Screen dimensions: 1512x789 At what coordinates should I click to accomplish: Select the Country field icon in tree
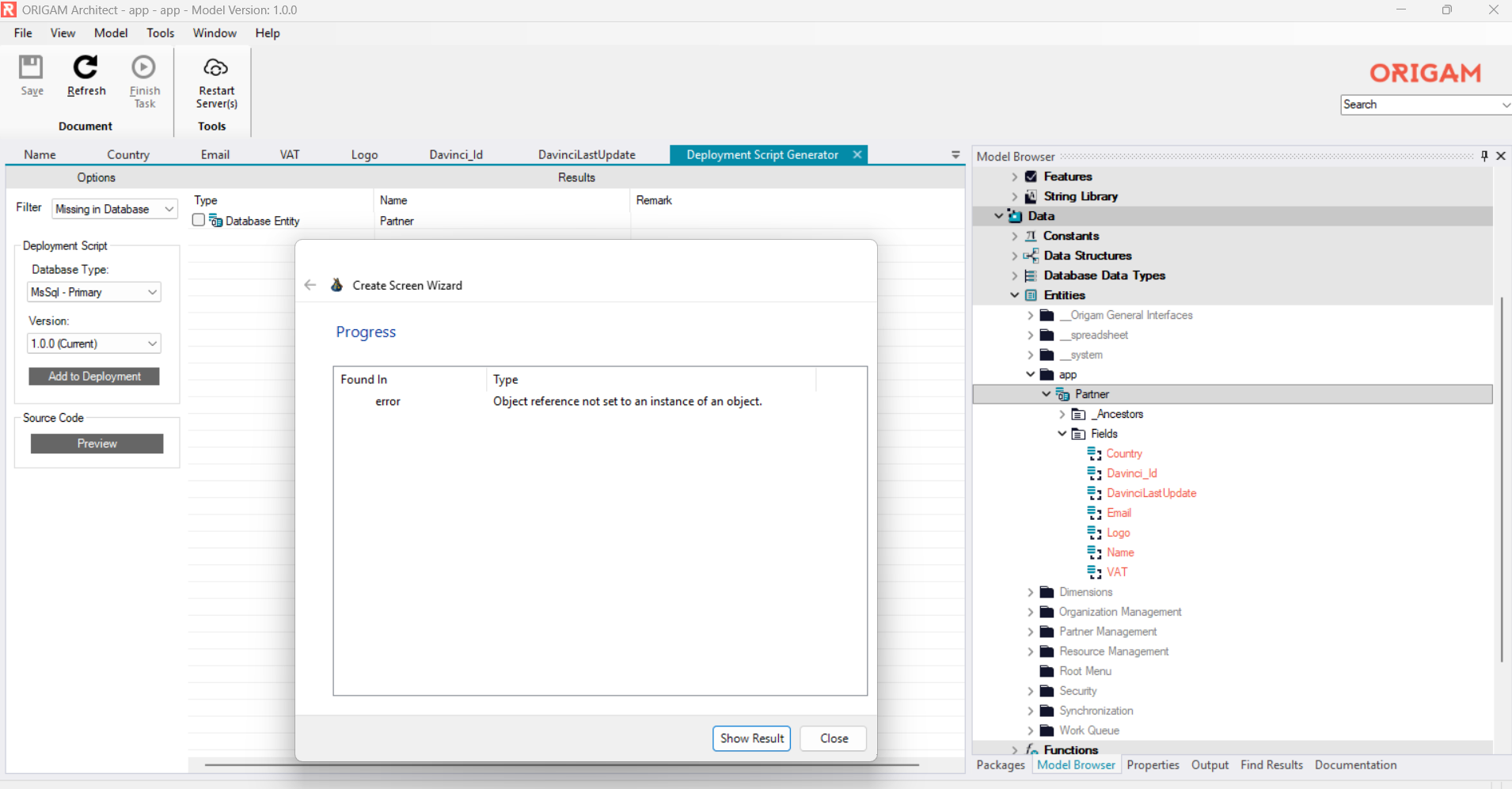click(x=1094, y=453)
